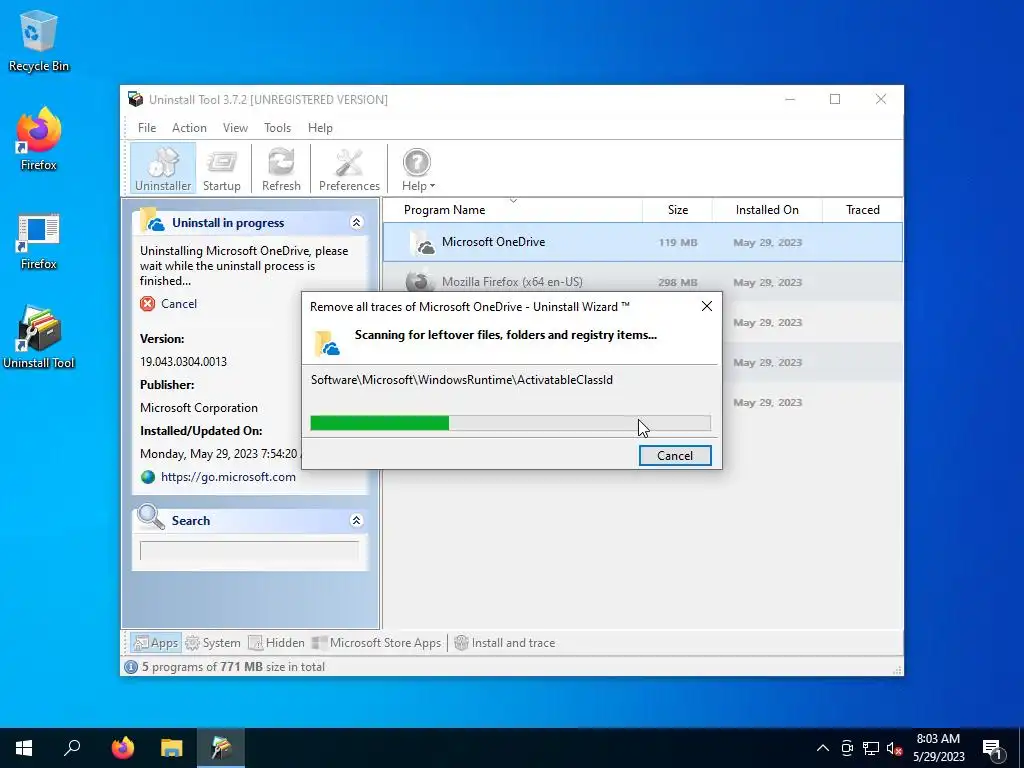Open the Recycle Bin desktop icon

[x=39, y=41]
